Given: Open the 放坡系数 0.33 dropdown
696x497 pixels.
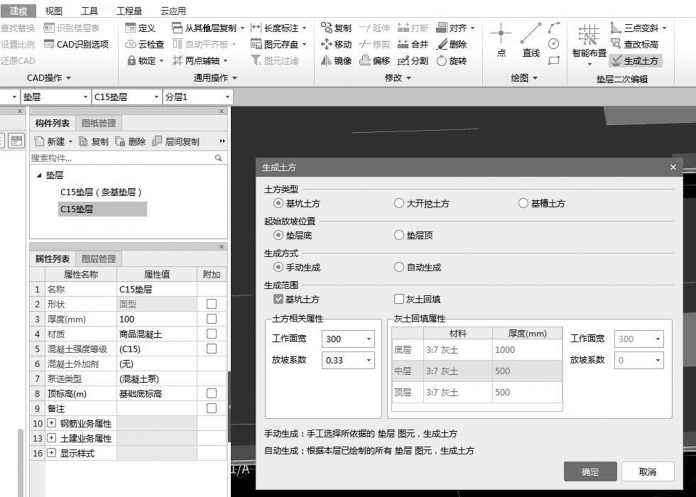Looking at the screenshot, I should click(346, 360).
